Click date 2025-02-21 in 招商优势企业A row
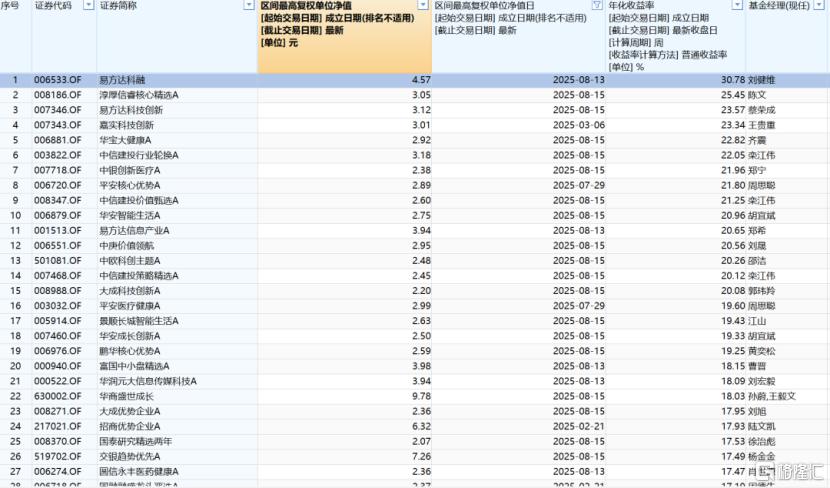Image resolution: width=830 pixels, height=488 pixels. [579, 427]
